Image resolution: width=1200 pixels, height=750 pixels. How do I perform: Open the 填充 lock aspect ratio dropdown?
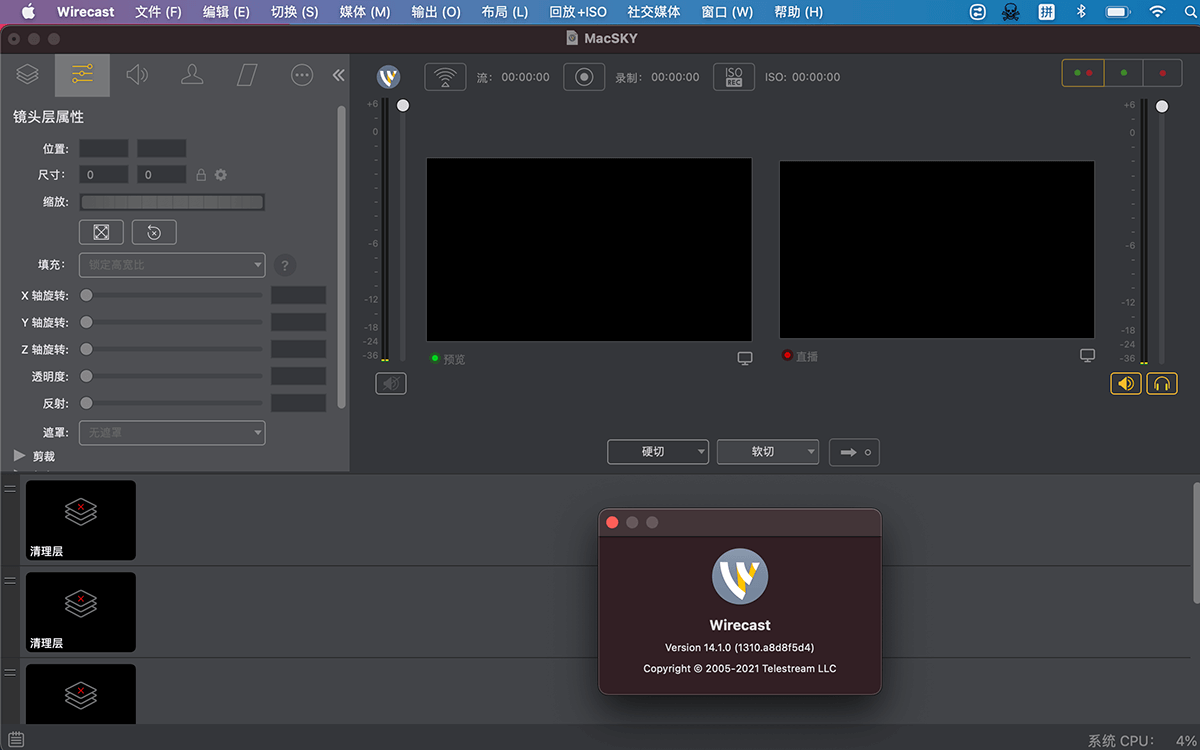(x=172, y=265)
